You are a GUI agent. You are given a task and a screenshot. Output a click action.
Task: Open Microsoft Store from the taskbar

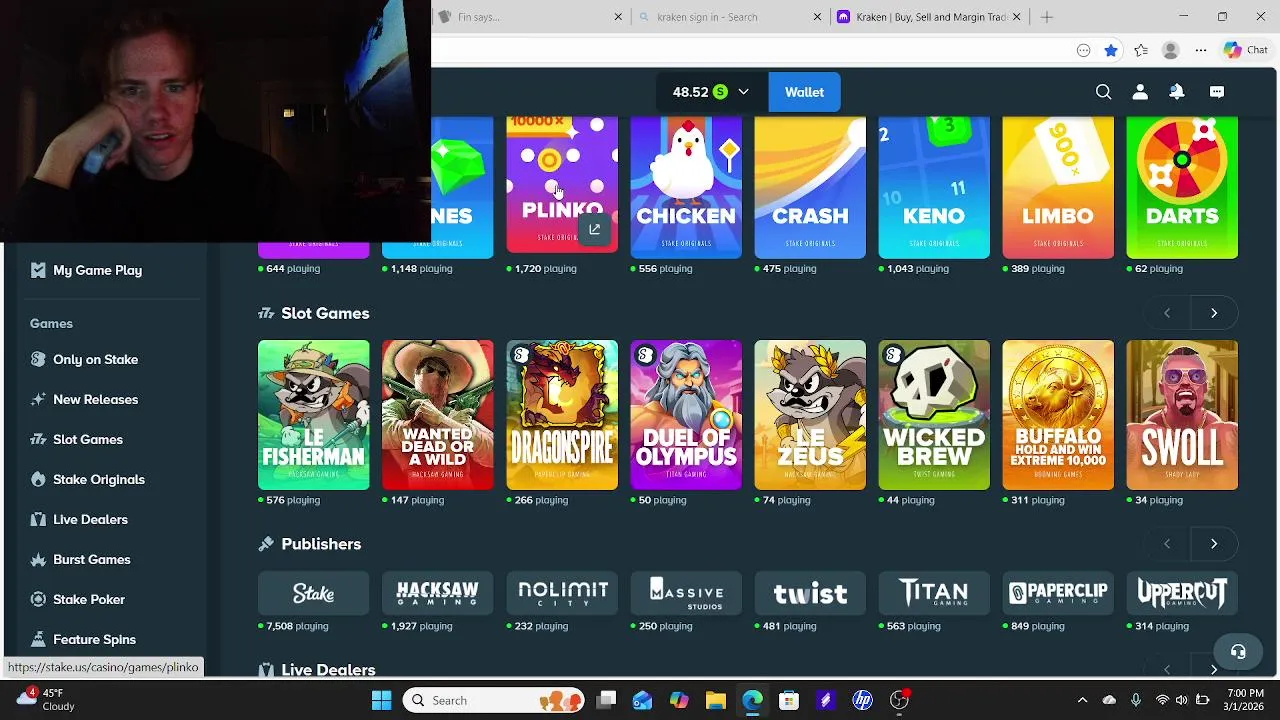(789, 700)
